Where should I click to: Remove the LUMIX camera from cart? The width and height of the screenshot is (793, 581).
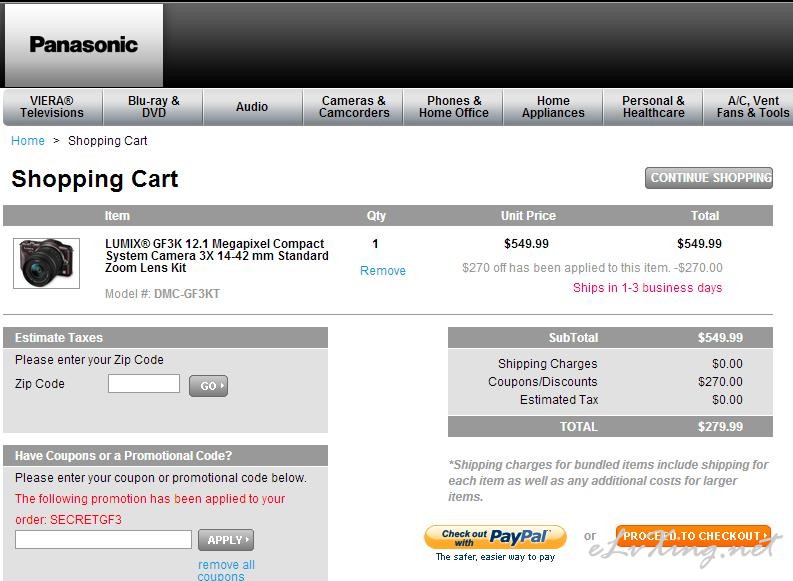(x=383, y=271)
